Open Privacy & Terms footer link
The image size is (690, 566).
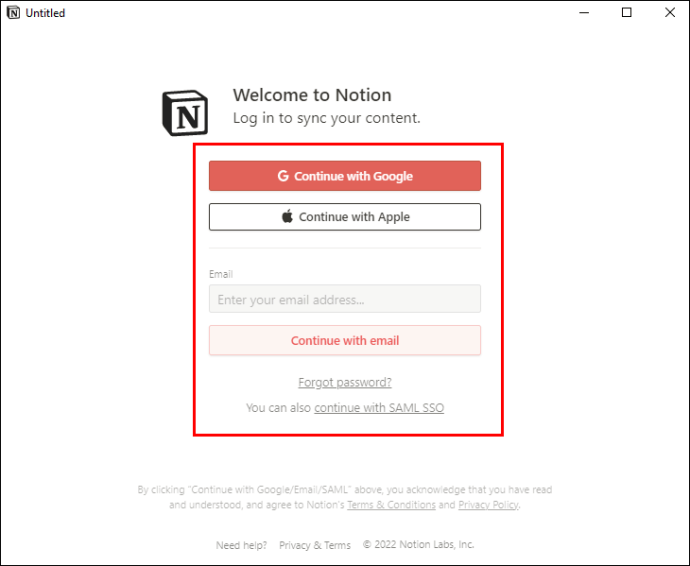pyautogui.click(x=315, y=545)
